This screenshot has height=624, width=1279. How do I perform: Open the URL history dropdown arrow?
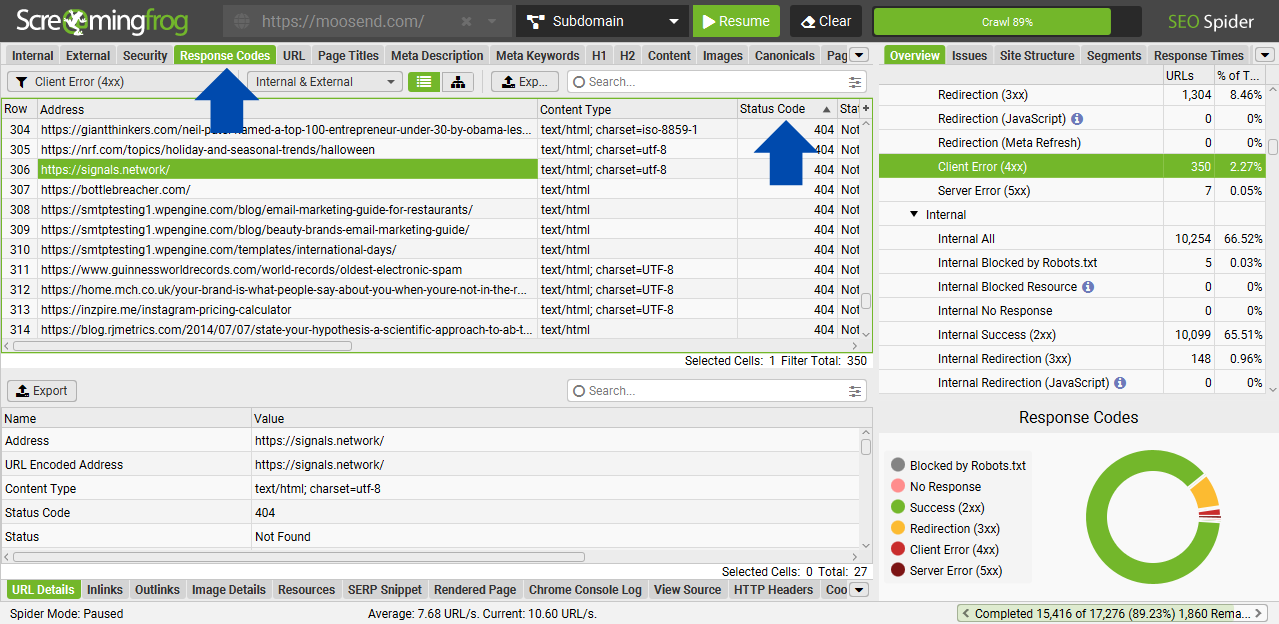coord(491,21)
